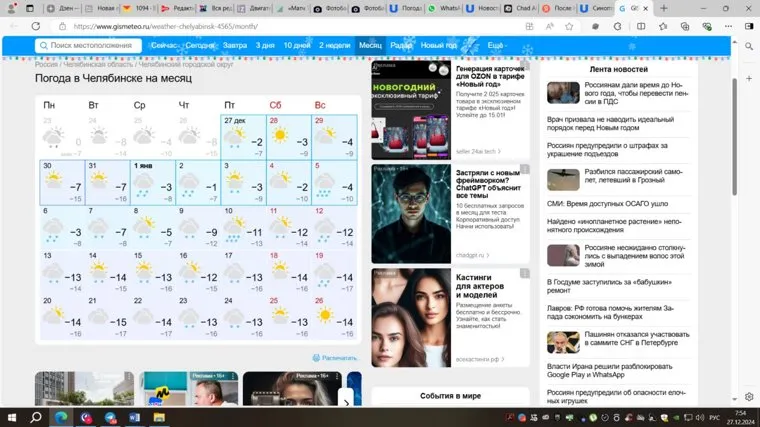The image size is (760, 427).
Task: Click next arrow on the bottom ad carousel
Action: click(x=346, y=402)
